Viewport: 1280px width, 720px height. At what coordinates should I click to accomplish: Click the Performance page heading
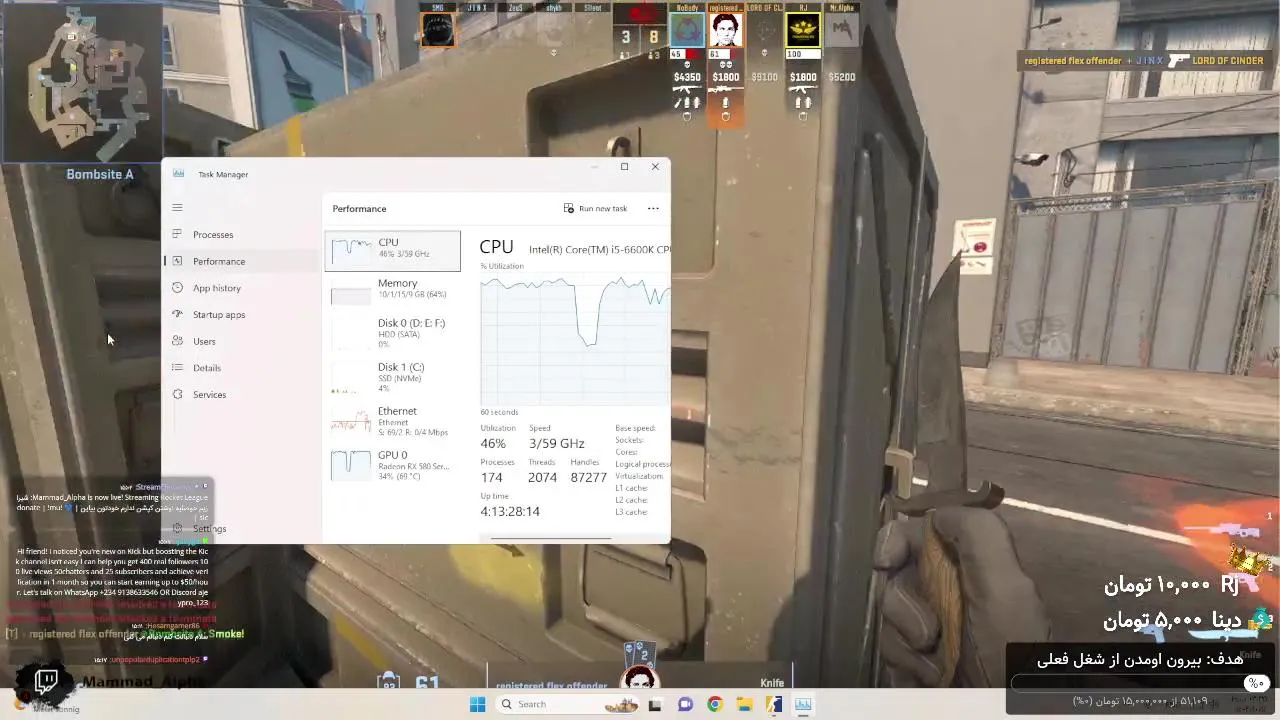359,208
